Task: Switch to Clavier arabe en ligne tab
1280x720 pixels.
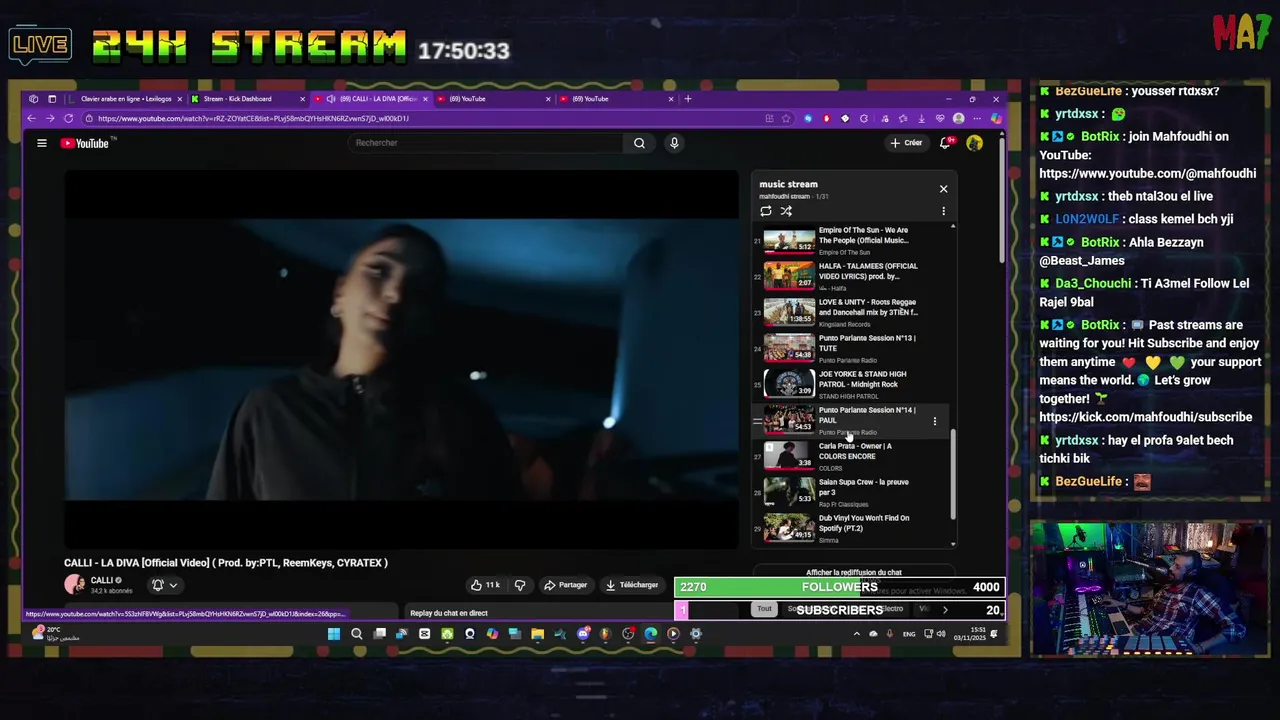Action: 125,99
